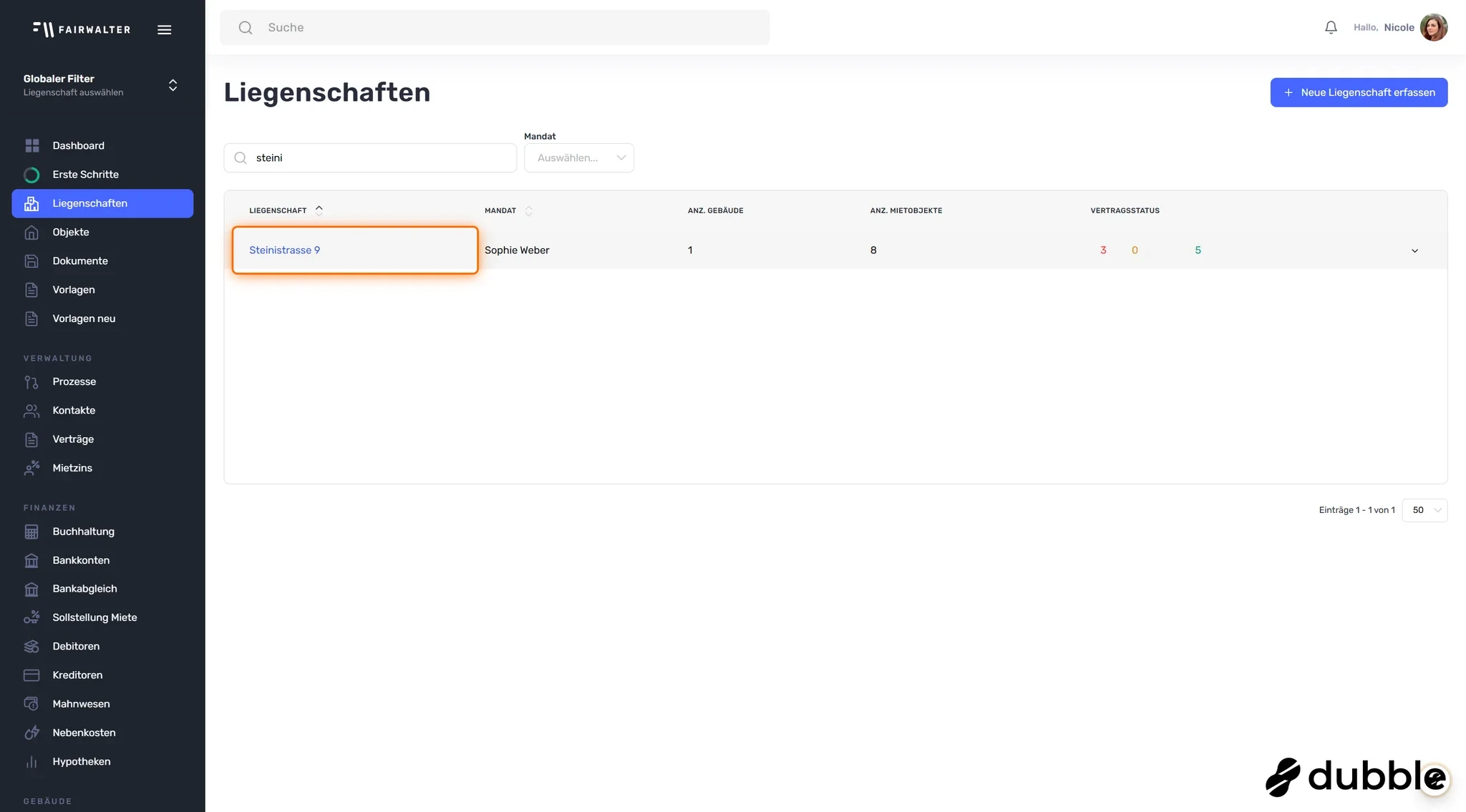This screenshot has width=1466, height=812.
Task: Click the red contract status count 3
Action: [x=1103, y=250]
